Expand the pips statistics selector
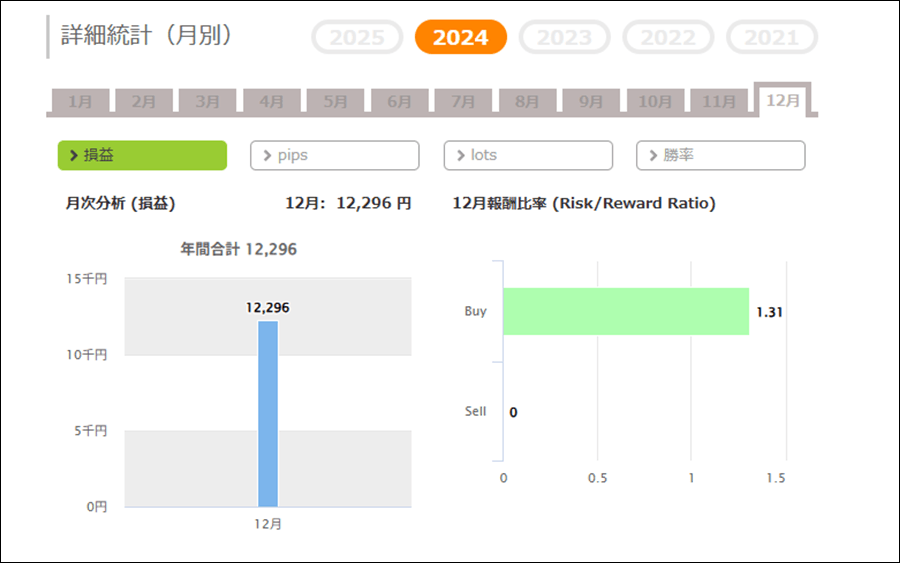Viewport: 900px width, 563px height. (334, 155)
